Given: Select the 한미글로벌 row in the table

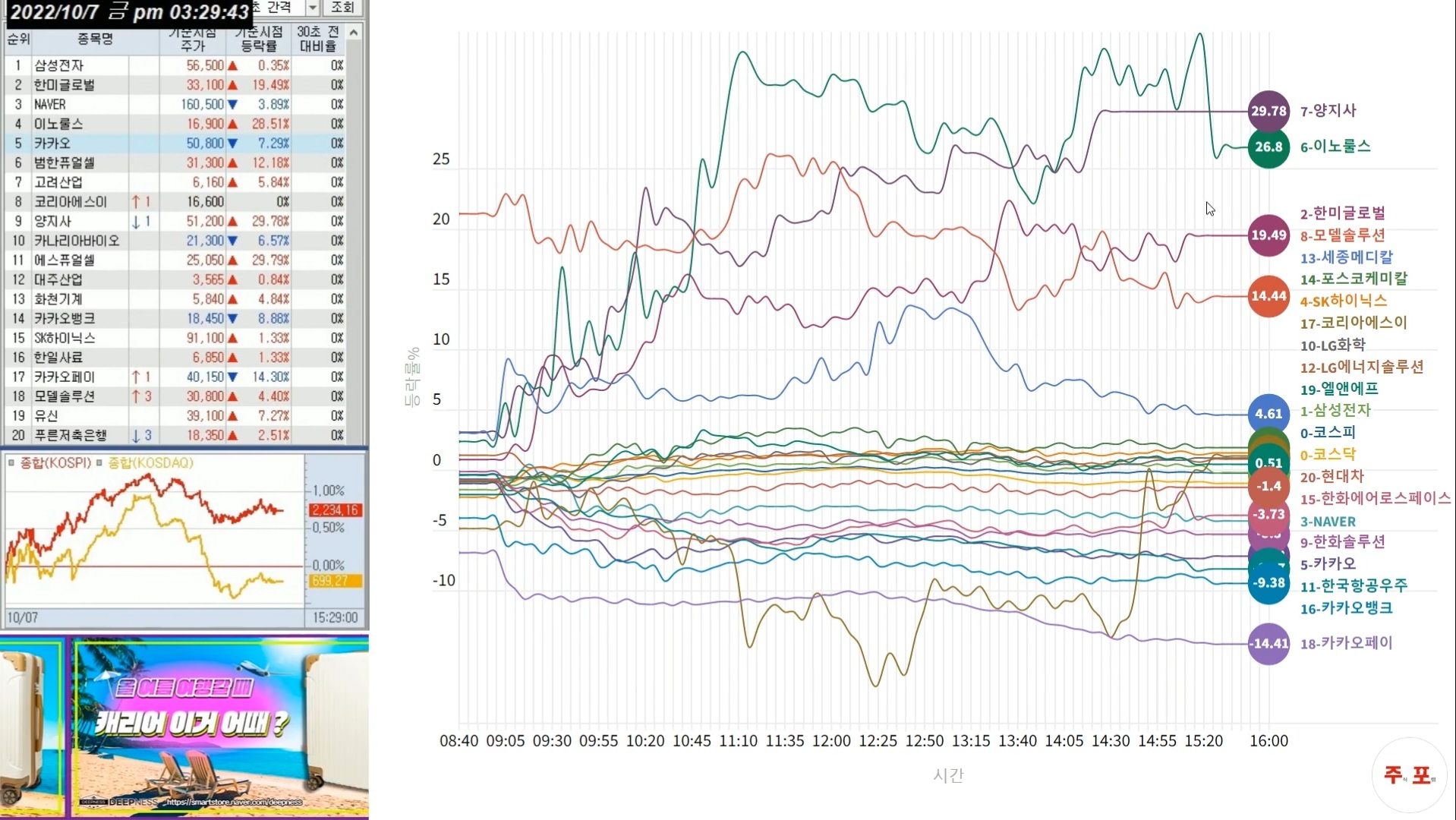Looking at the screenshot, I should coord(175,85).
